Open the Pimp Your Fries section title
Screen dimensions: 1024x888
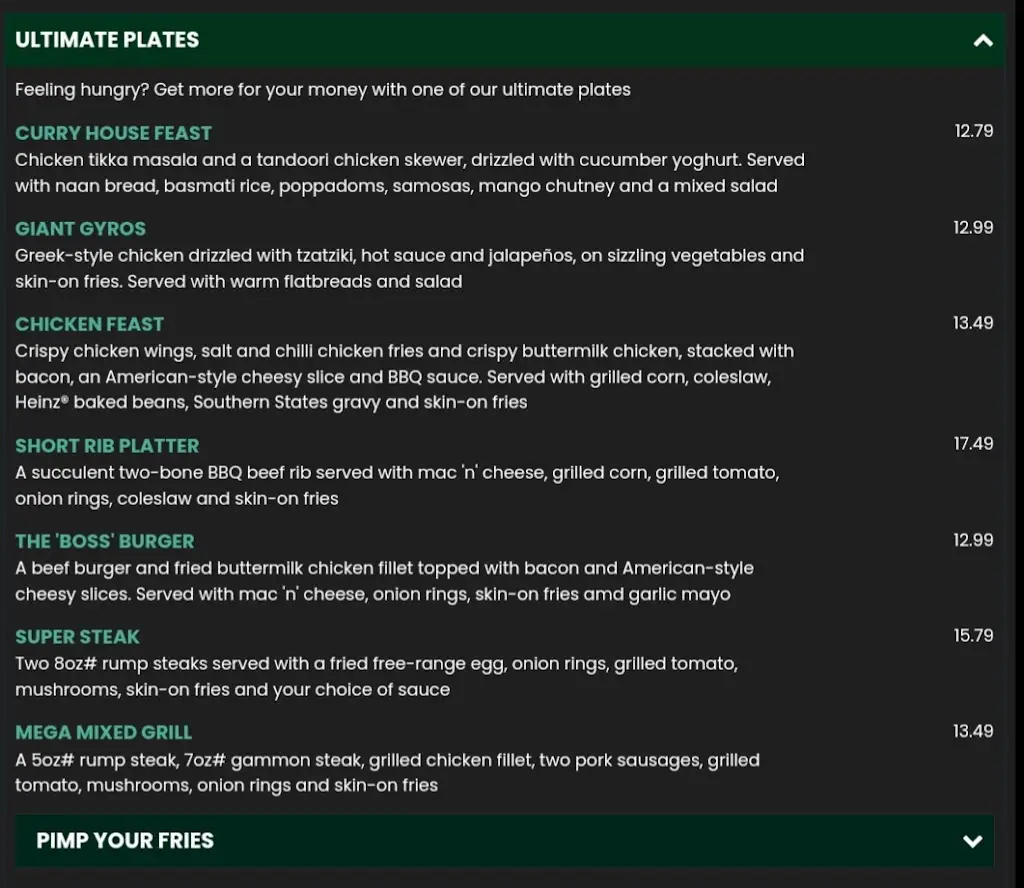pyautogui.click(x=125, y=840)
